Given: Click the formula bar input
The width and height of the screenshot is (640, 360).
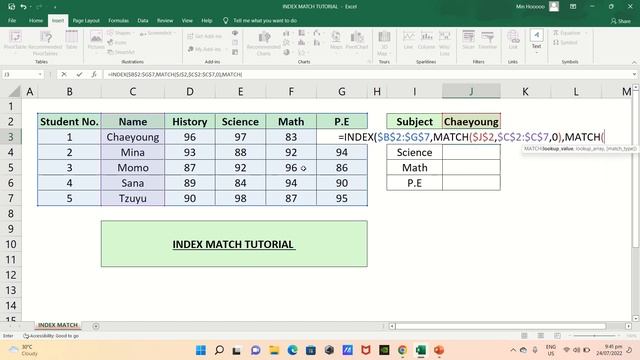Looking at the screenshot, I should pyautogui.click(x=367, y=74).
